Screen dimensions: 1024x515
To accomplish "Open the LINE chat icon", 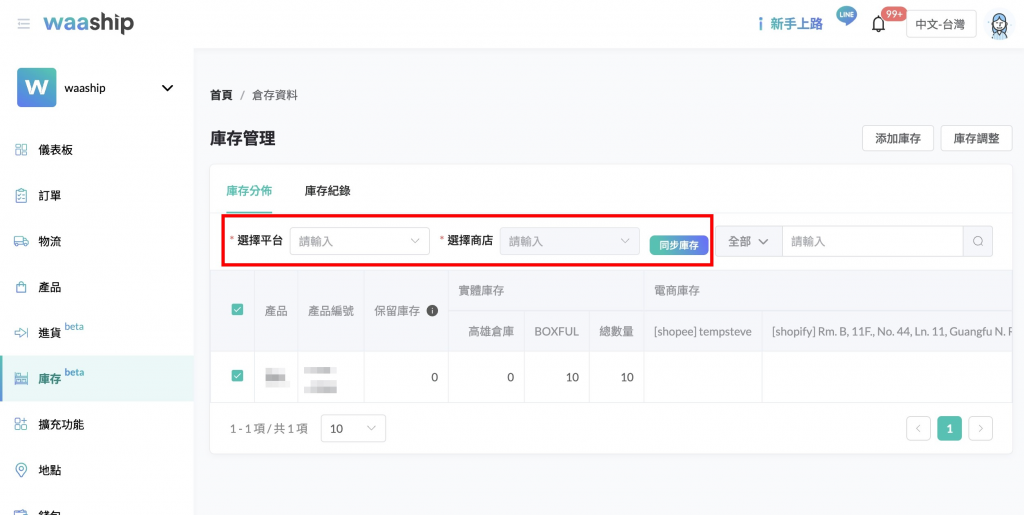I will (847, 17).
